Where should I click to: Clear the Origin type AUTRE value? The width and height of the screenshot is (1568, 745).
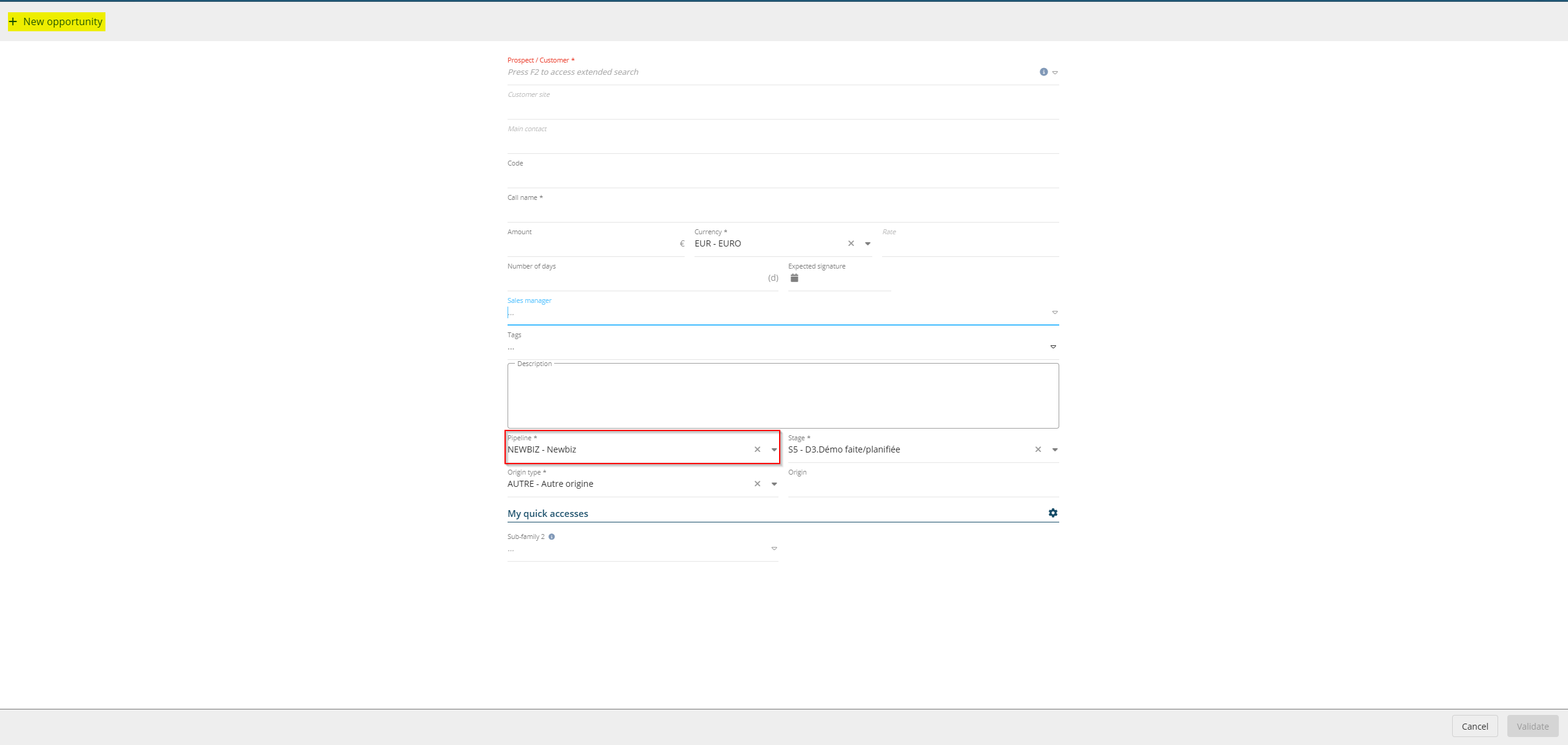coord(757,484)
